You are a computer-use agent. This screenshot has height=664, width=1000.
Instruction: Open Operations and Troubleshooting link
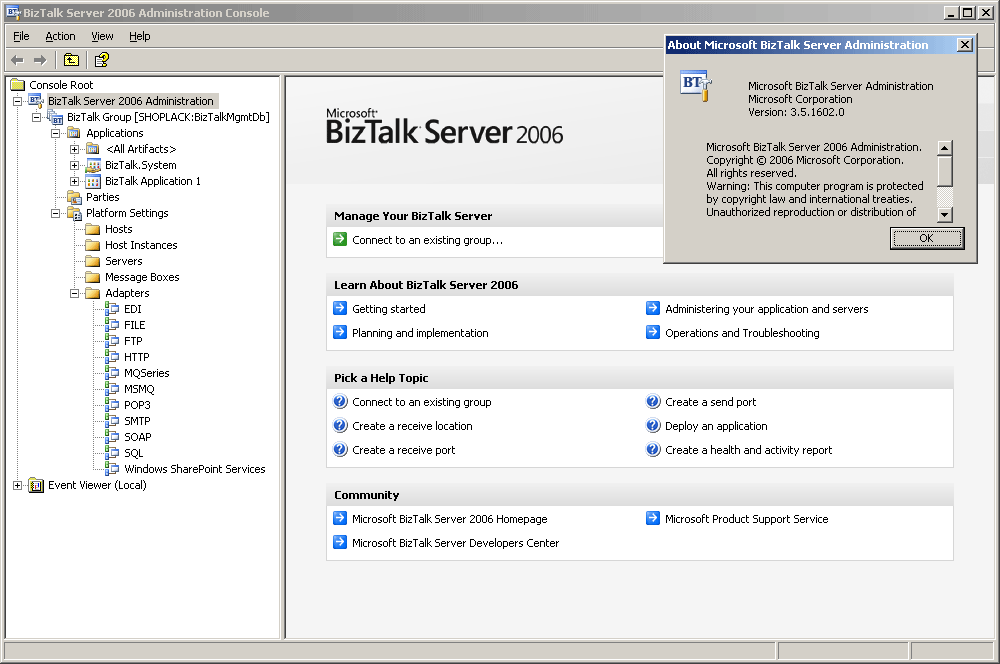(x=742, y=333)
